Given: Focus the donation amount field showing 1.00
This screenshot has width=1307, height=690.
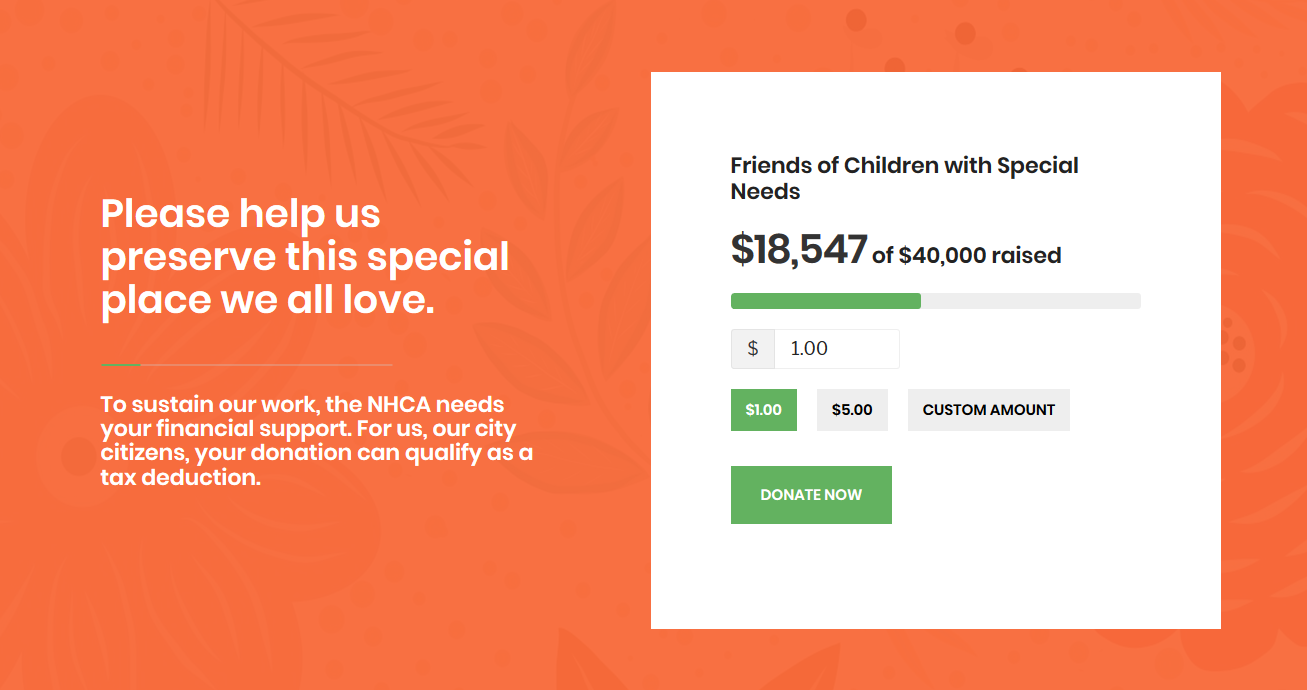Looking at the screenshot, I should tap(837, 349).
